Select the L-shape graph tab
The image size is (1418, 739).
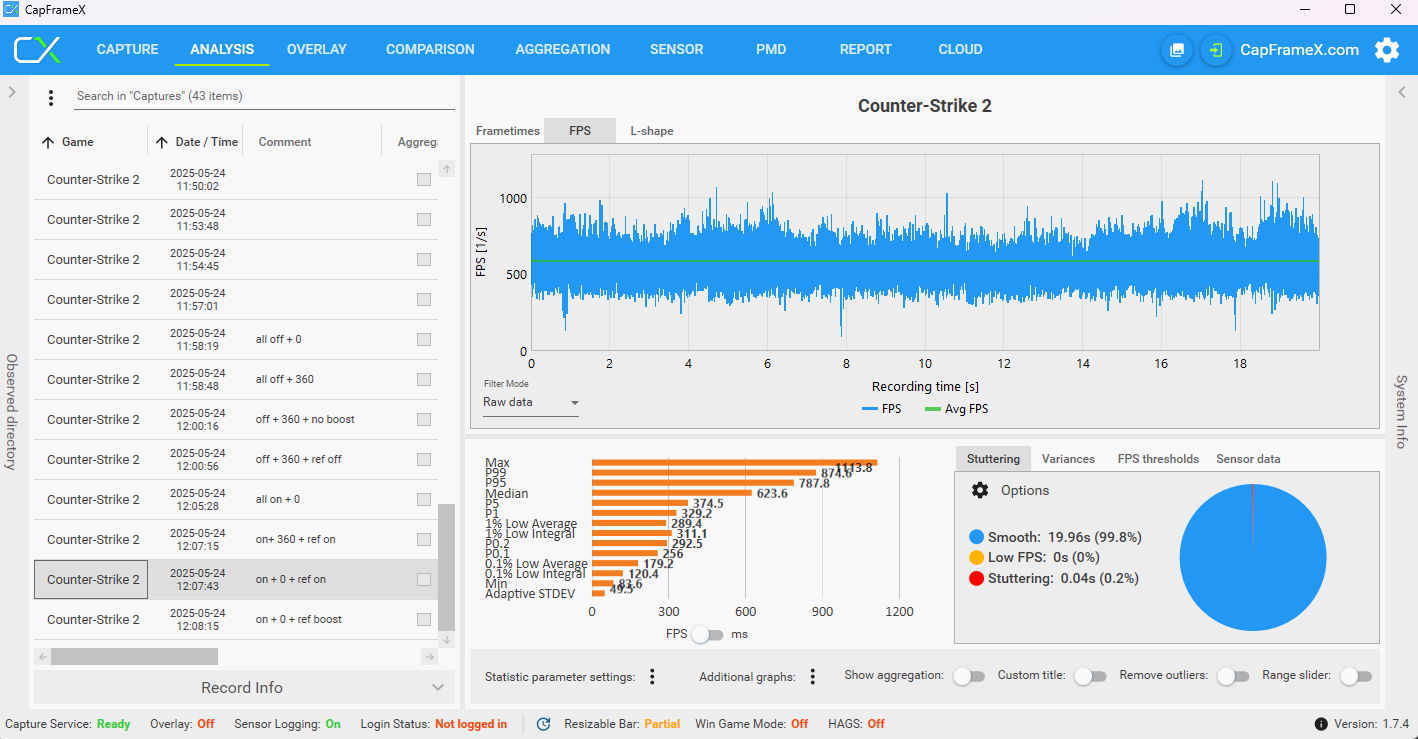tap(651, 131)
